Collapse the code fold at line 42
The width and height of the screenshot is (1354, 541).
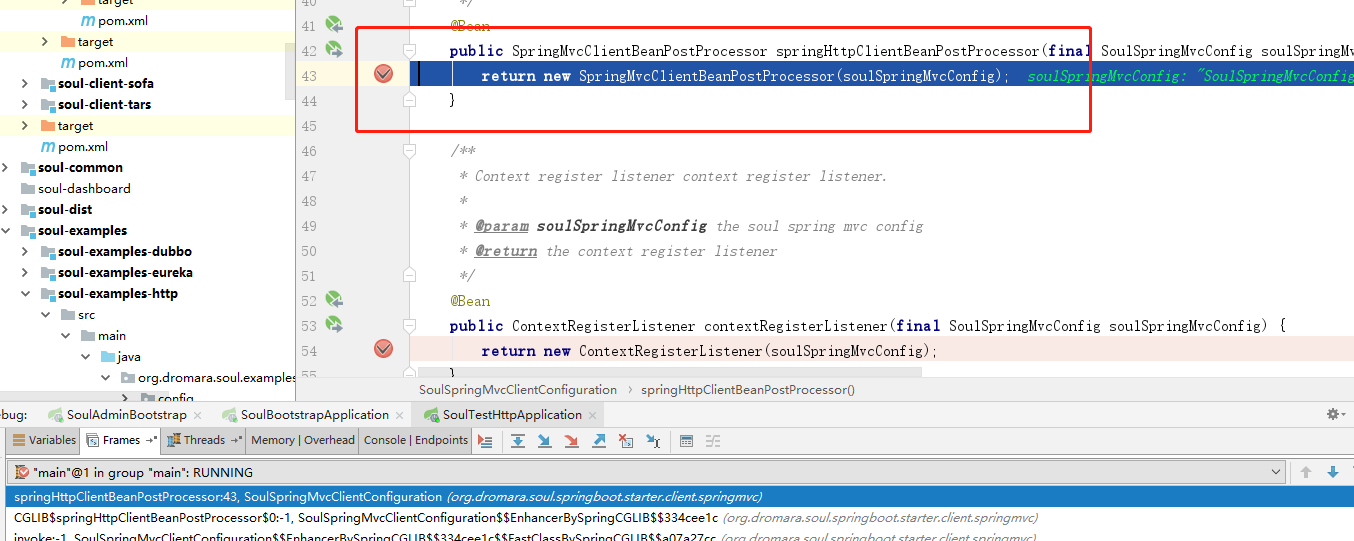click(409, 50)
